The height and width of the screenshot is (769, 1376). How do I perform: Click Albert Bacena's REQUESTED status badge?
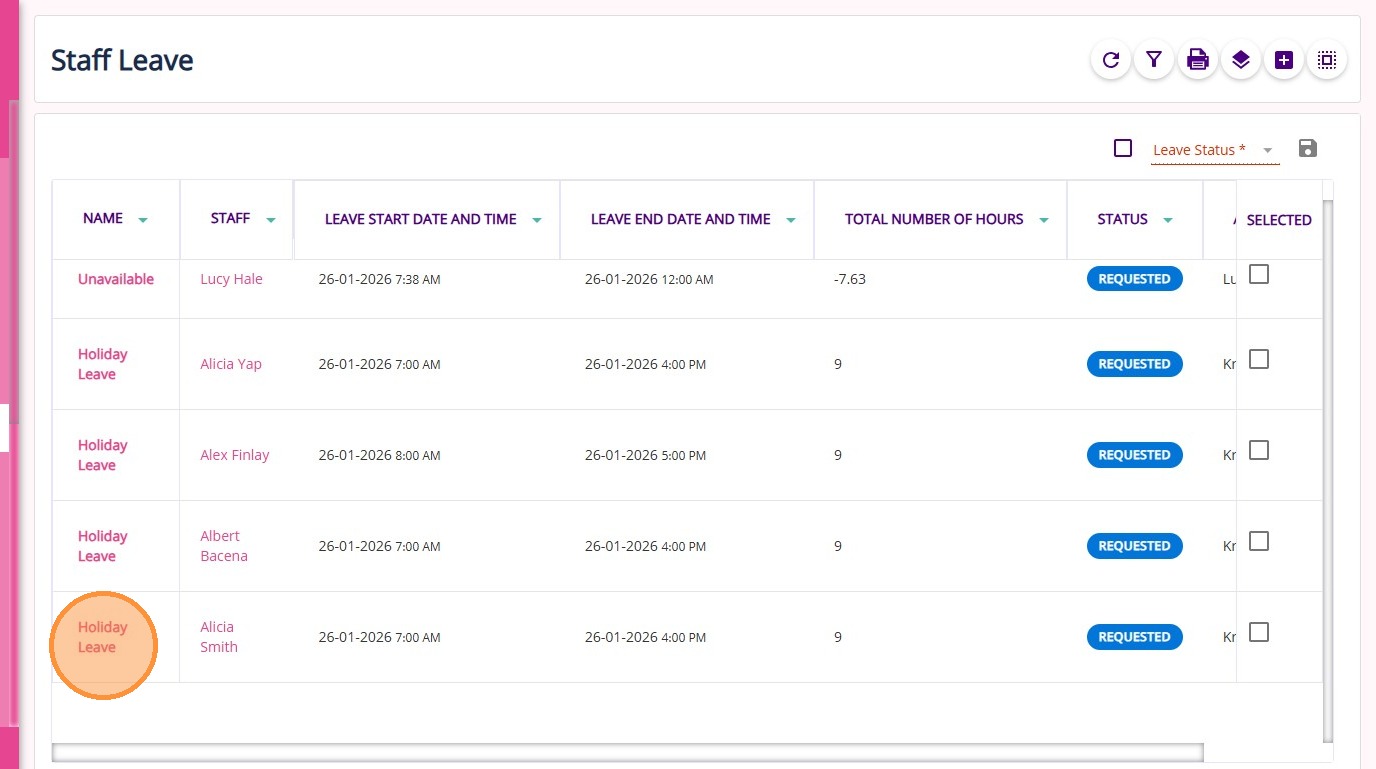point(1134,546)
